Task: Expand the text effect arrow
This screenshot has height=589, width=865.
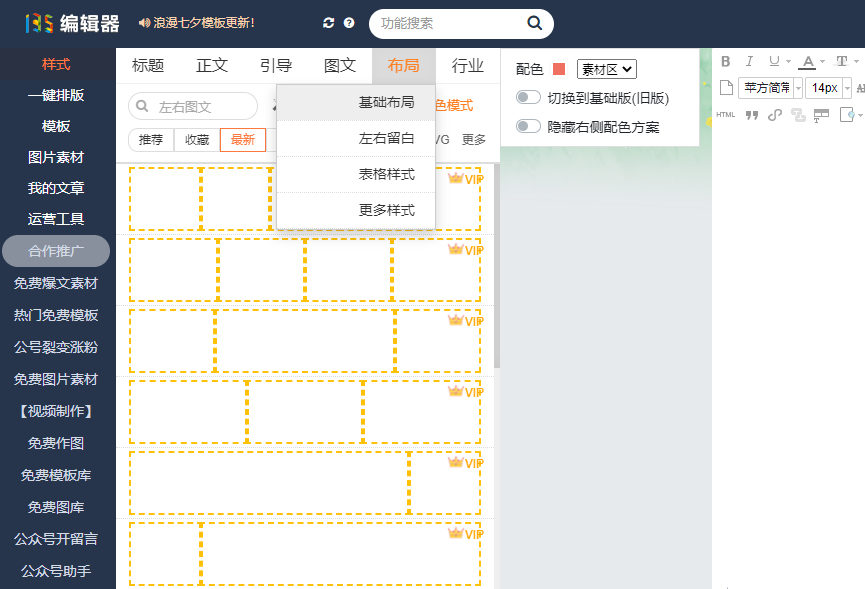Action: point(856,61)
